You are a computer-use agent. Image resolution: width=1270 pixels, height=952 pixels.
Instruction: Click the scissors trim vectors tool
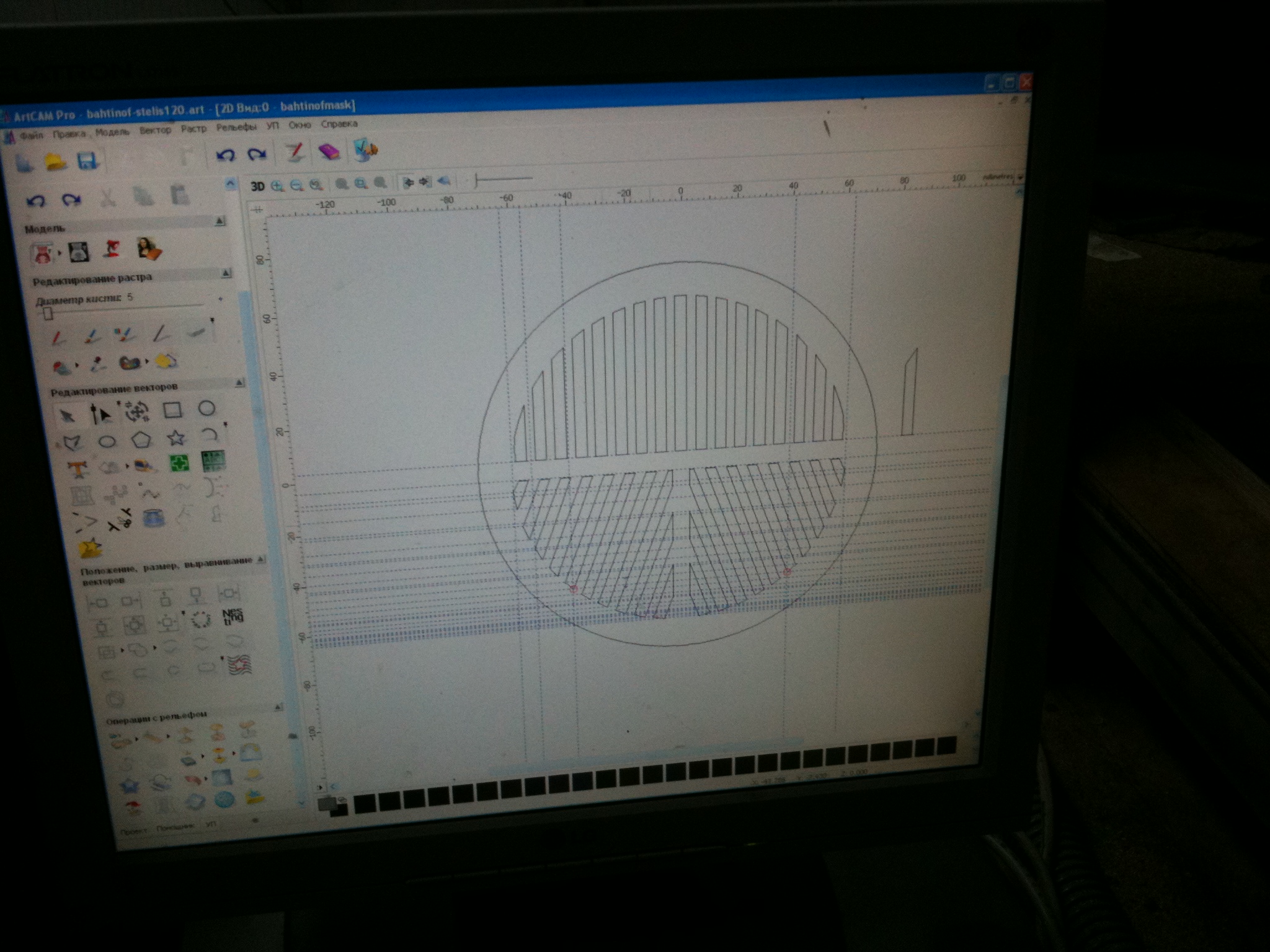(120, 519)
